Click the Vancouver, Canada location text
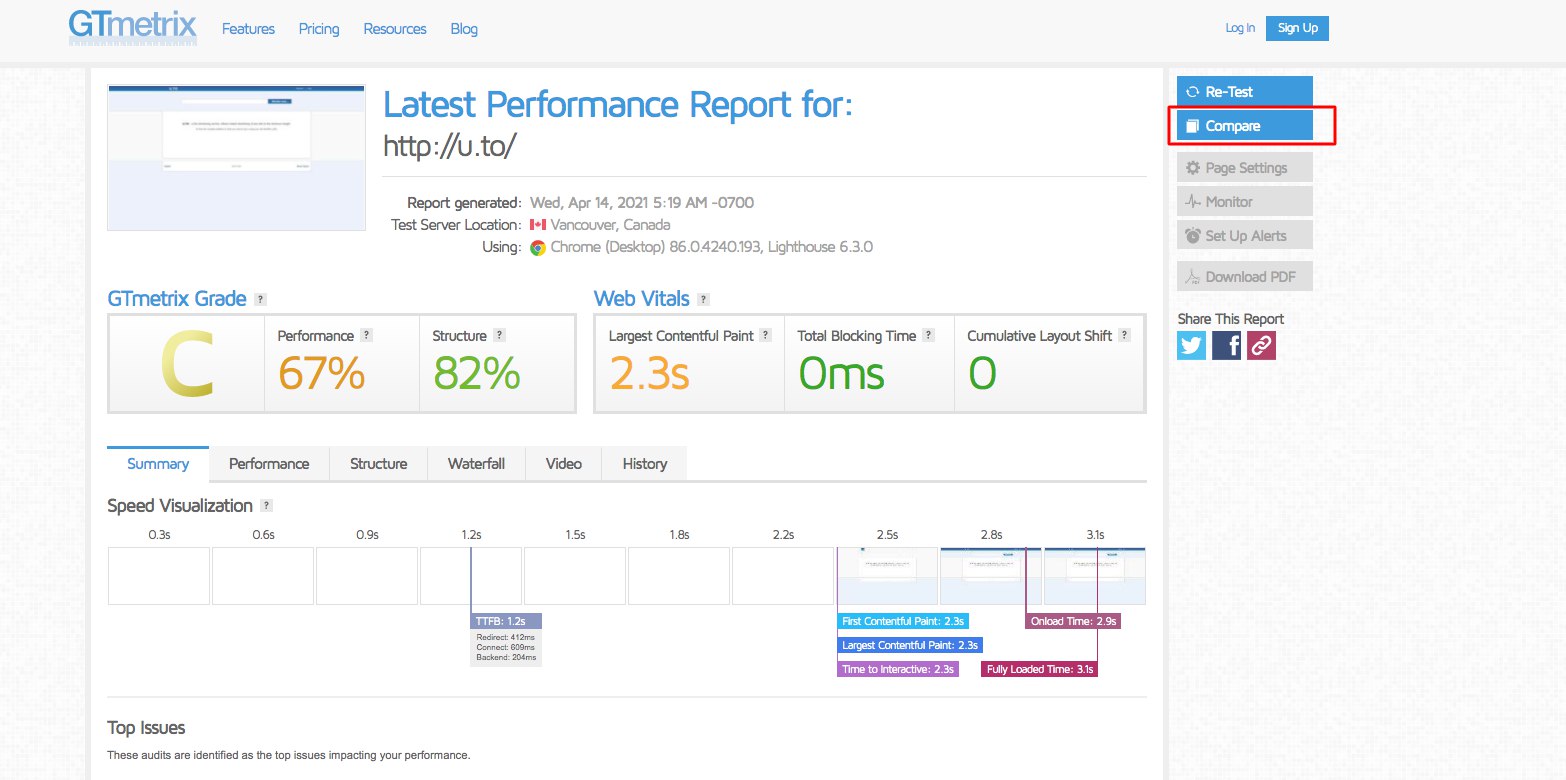The image size is (1566, 780). click(x=610, y=225)
